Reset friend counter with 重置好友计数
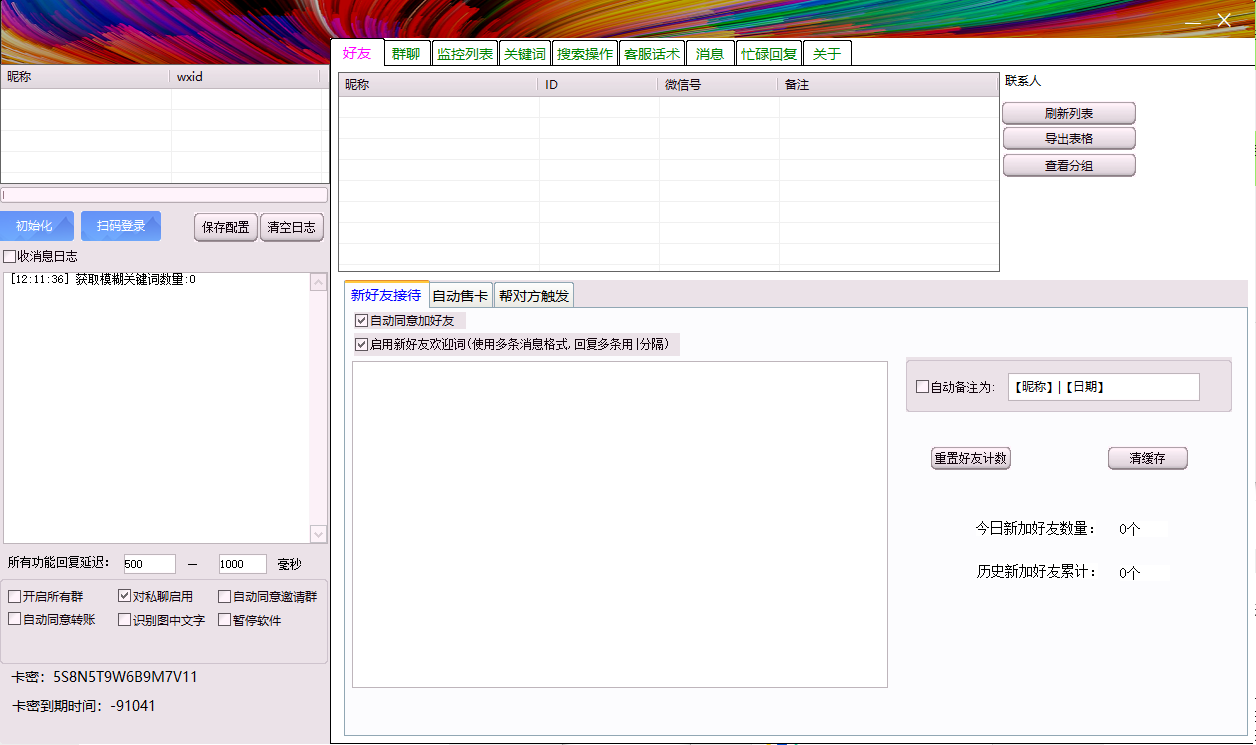This screenshot has width=1256, height=745. 970,458
